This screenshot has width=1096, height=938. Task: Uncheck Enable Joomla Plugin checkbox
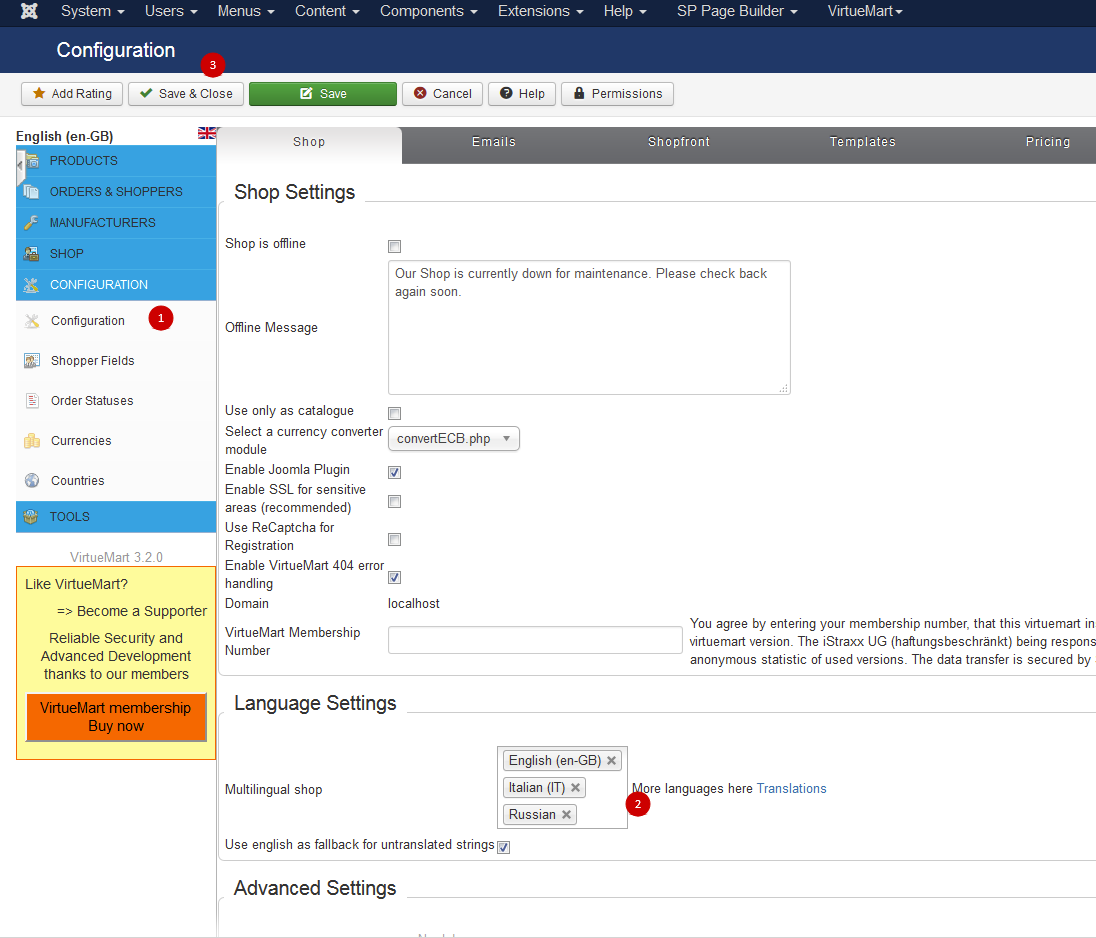click(394, 472)
